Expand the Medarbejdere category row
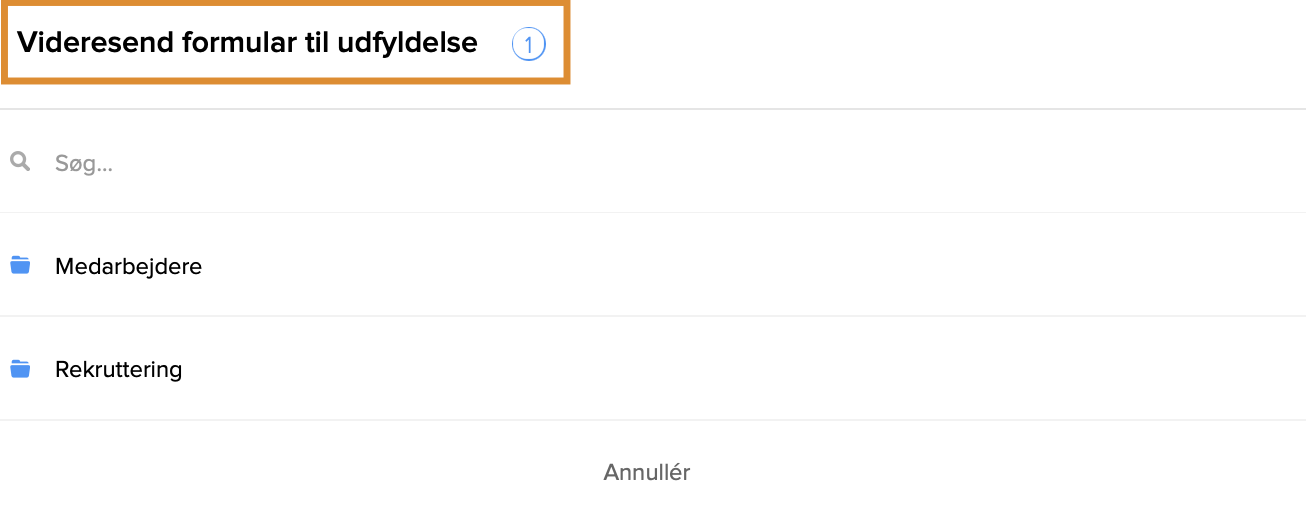 (x=650, y=267)
